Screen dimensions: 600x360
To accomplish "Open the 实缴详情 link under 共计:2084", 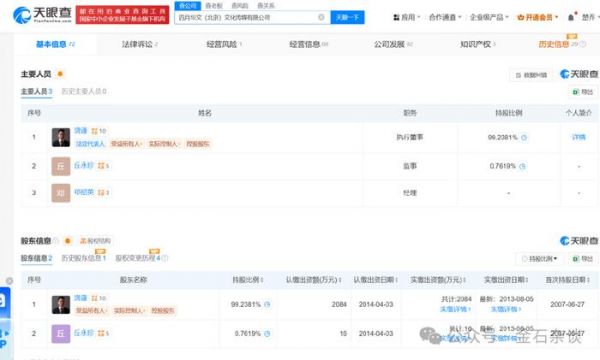I will point(455,309).
